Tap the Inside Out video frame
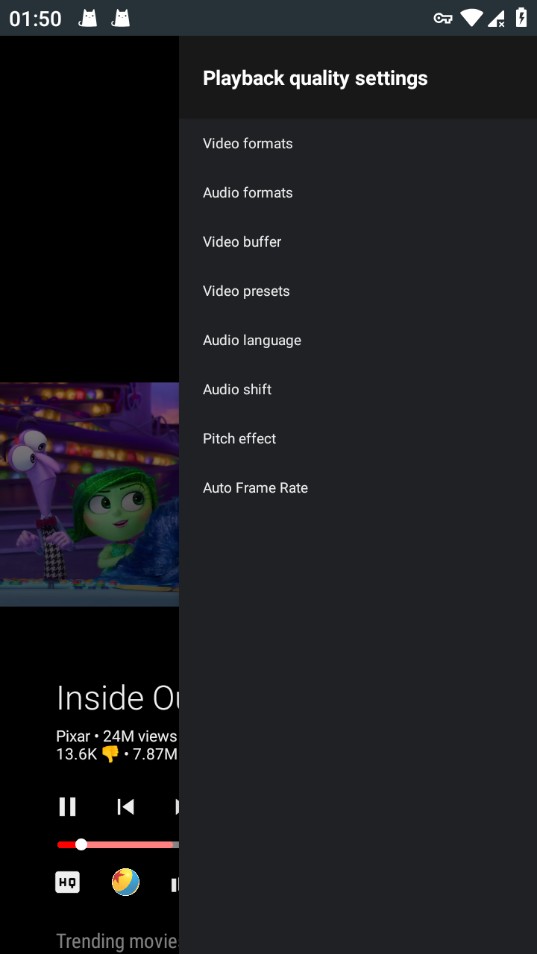 coord(89,494)
